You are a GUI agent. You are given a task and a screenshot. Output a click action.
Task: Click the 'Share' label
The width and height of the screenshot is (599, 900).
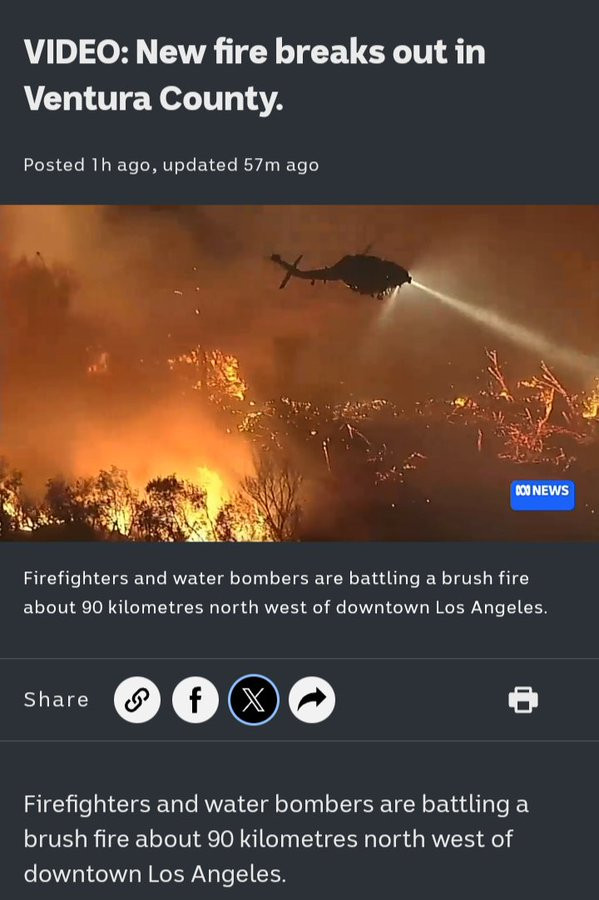[x=56, y=700]
